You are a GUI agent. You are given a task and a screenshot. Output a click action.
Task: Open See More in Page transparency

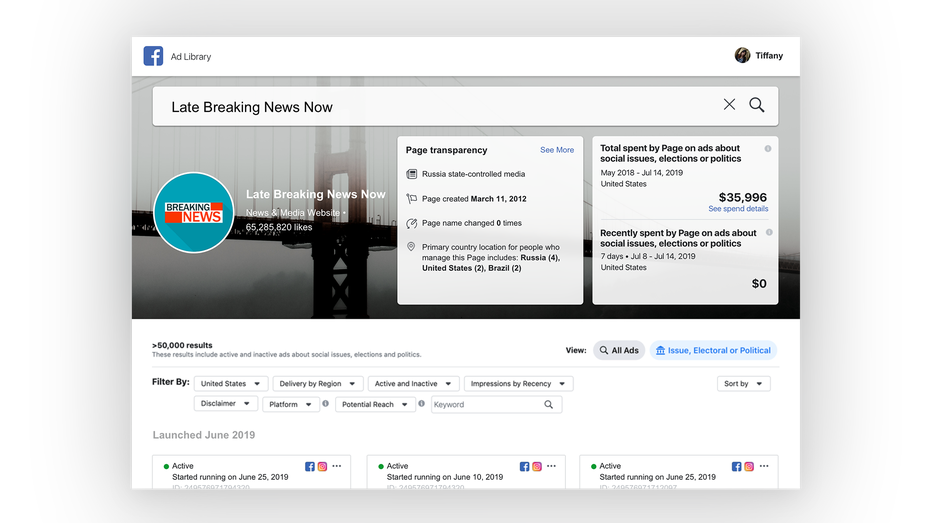point(557,150)
